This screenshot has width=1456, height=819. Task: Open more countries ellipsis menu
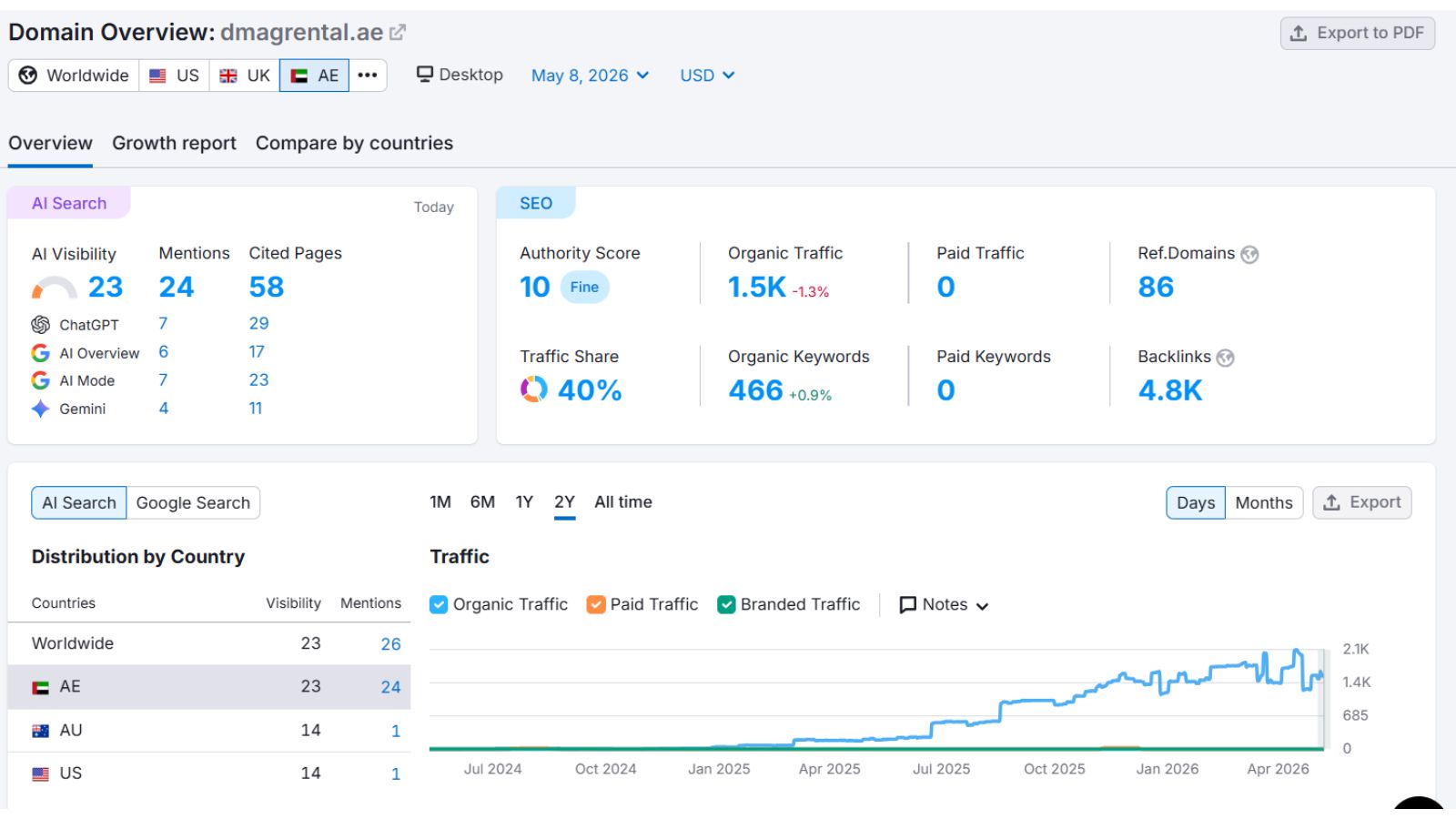pyautogui.click(x=368, y=76)
